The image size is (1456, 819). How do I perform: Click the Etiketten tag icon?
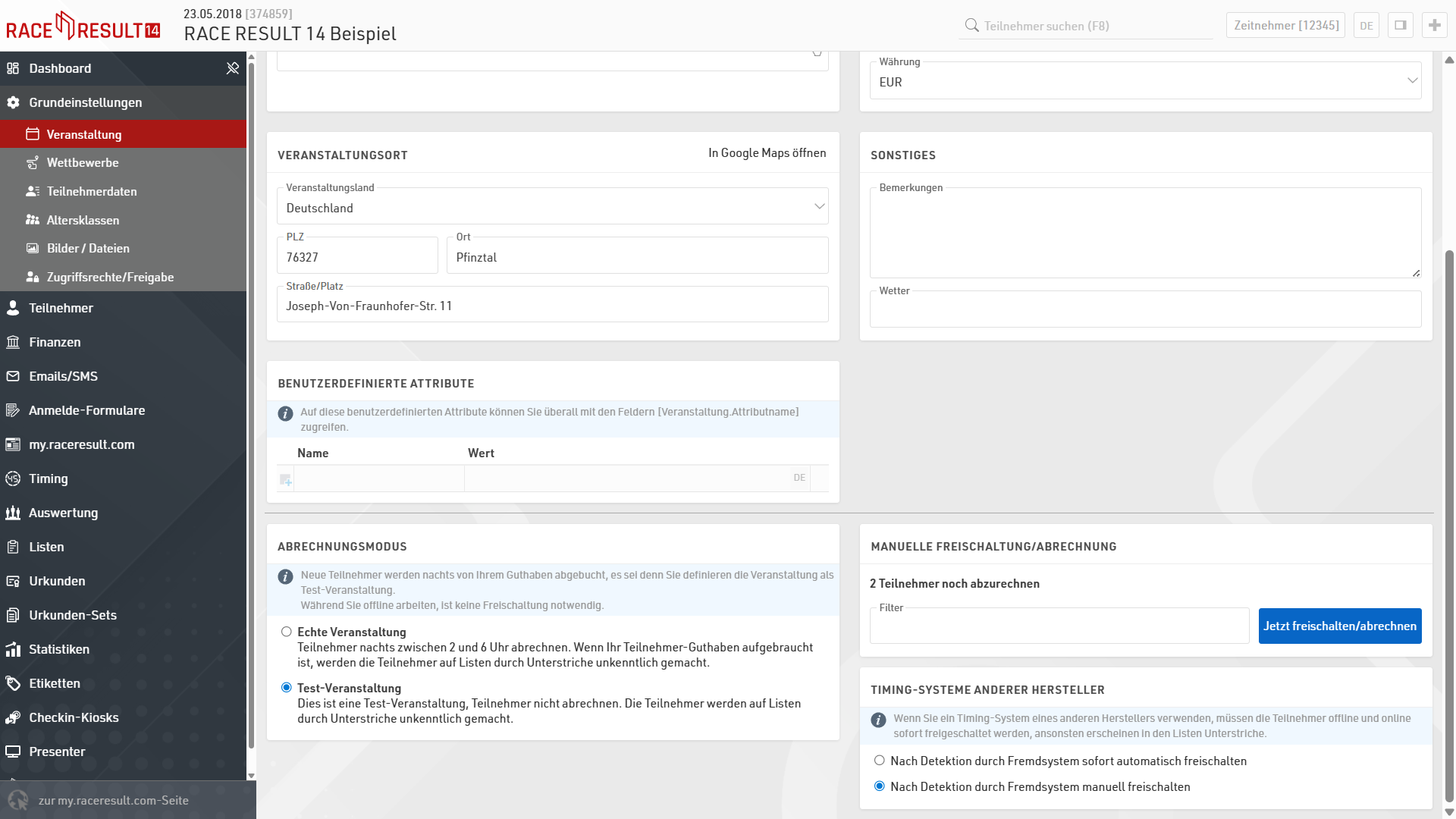click(13, 683)
